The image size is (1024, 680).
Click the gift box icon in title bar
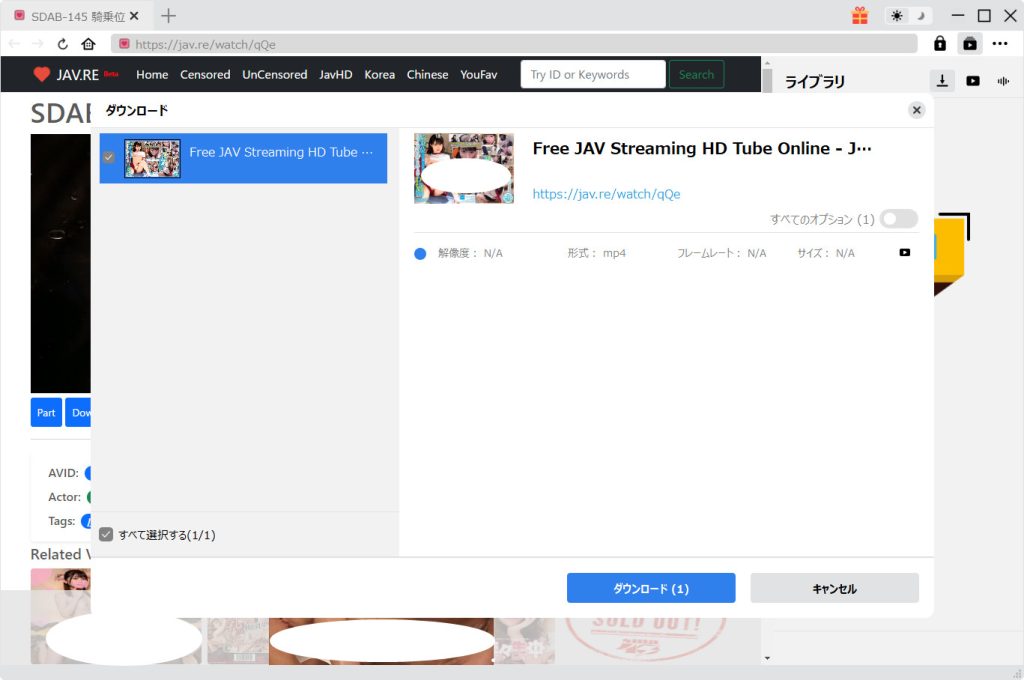click(x=860, y=16)
